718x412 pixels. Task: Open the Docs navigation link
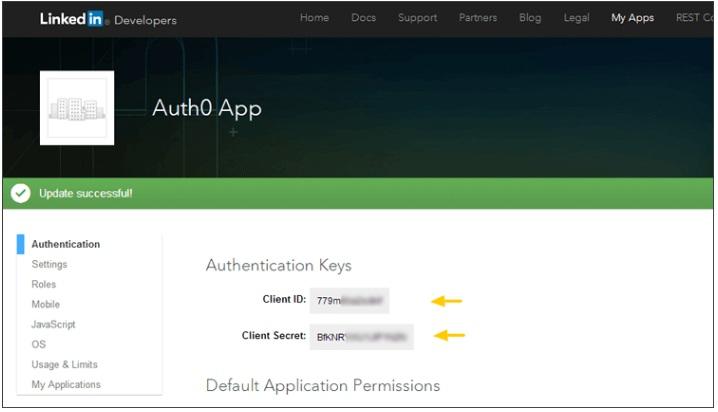point(363,18)
